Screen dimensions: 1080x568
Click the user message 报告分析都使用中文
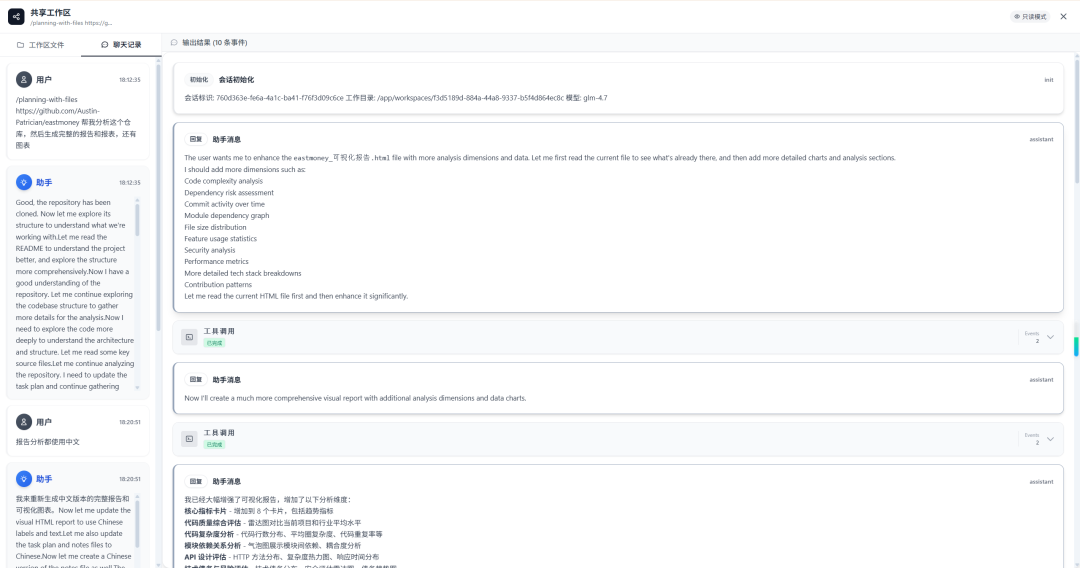[x=48, y=442]
